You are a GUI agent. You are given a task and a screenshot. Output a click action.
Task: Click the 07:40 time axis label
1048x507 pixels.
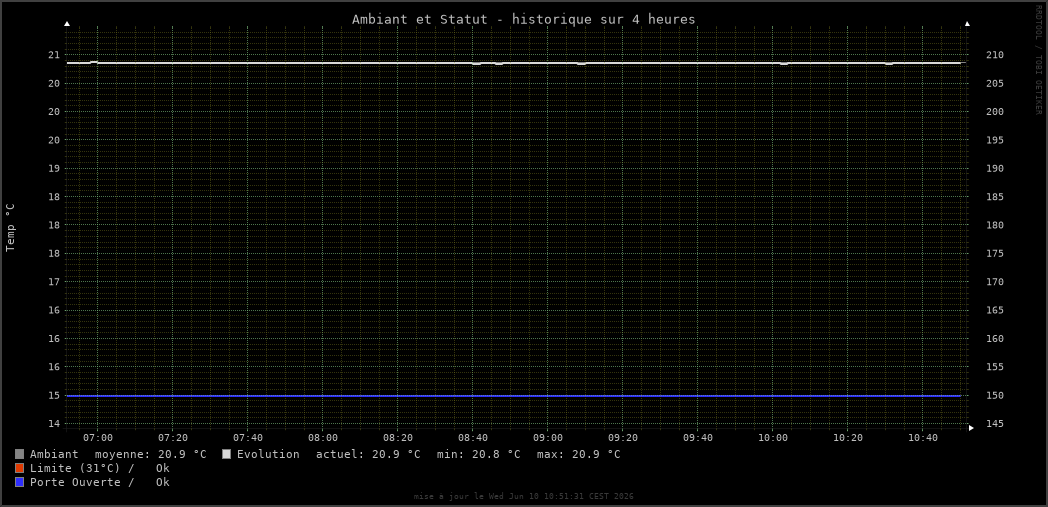248,438
